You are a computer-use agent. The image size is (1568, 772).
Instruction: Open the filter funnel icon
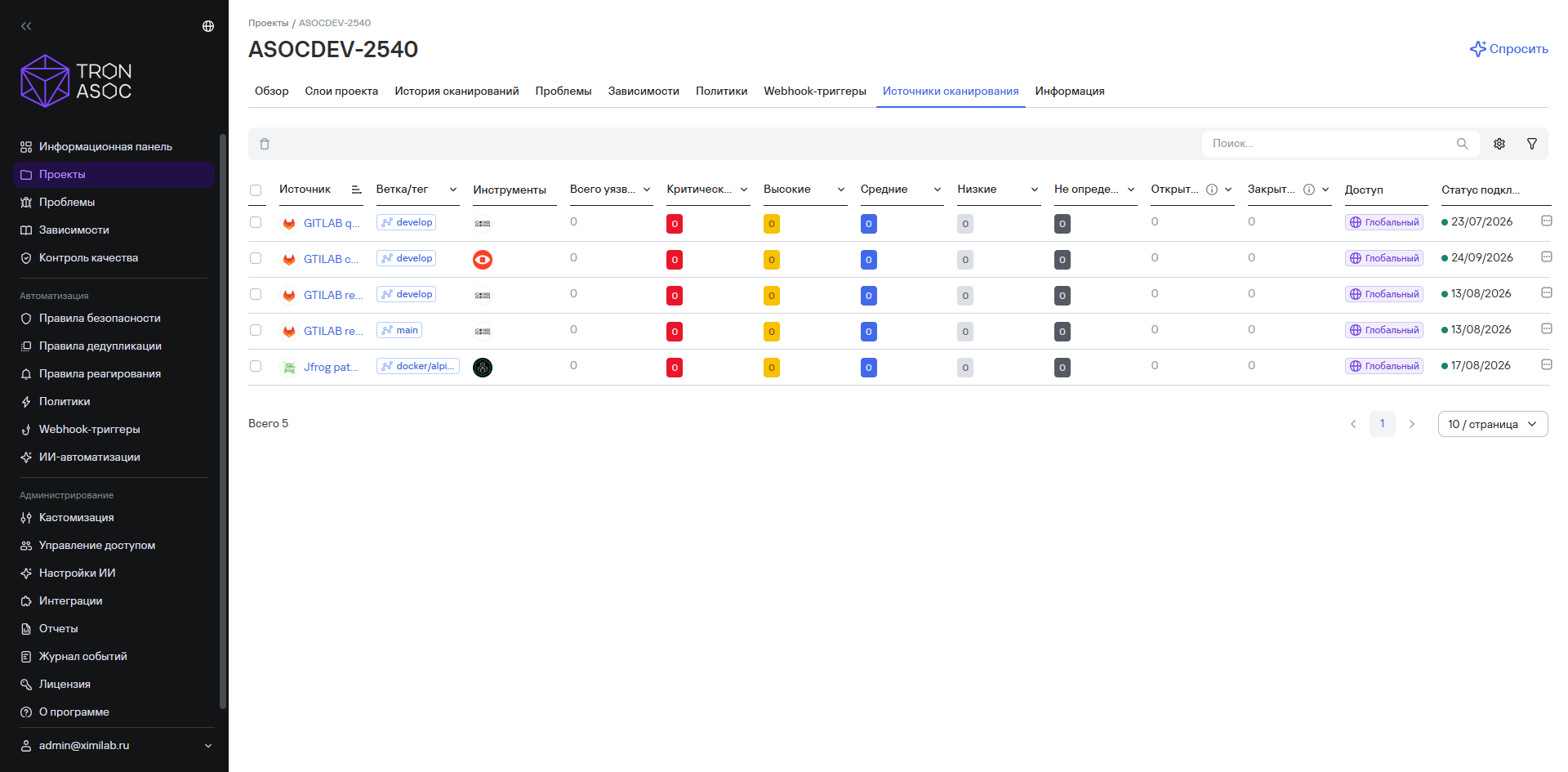tap(1532, 144)
